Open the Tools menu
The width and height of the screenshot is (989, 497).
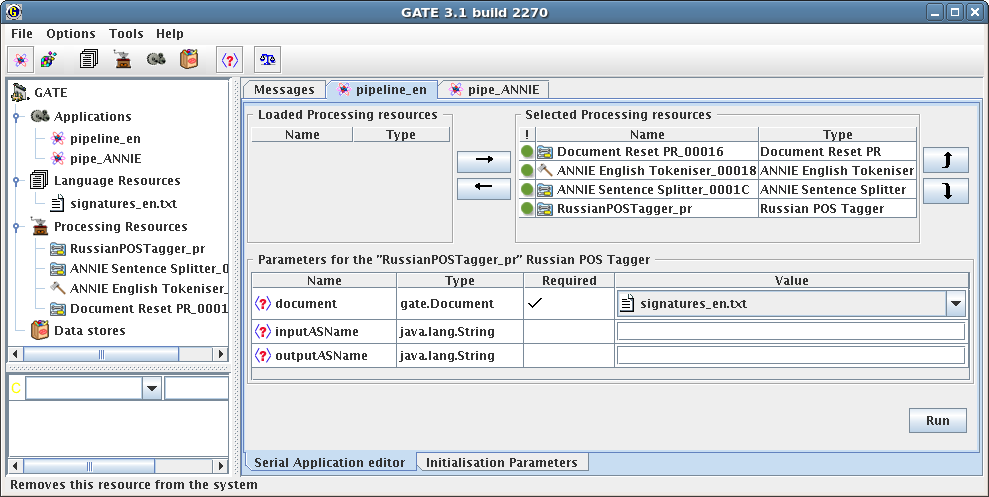[126, 34]
